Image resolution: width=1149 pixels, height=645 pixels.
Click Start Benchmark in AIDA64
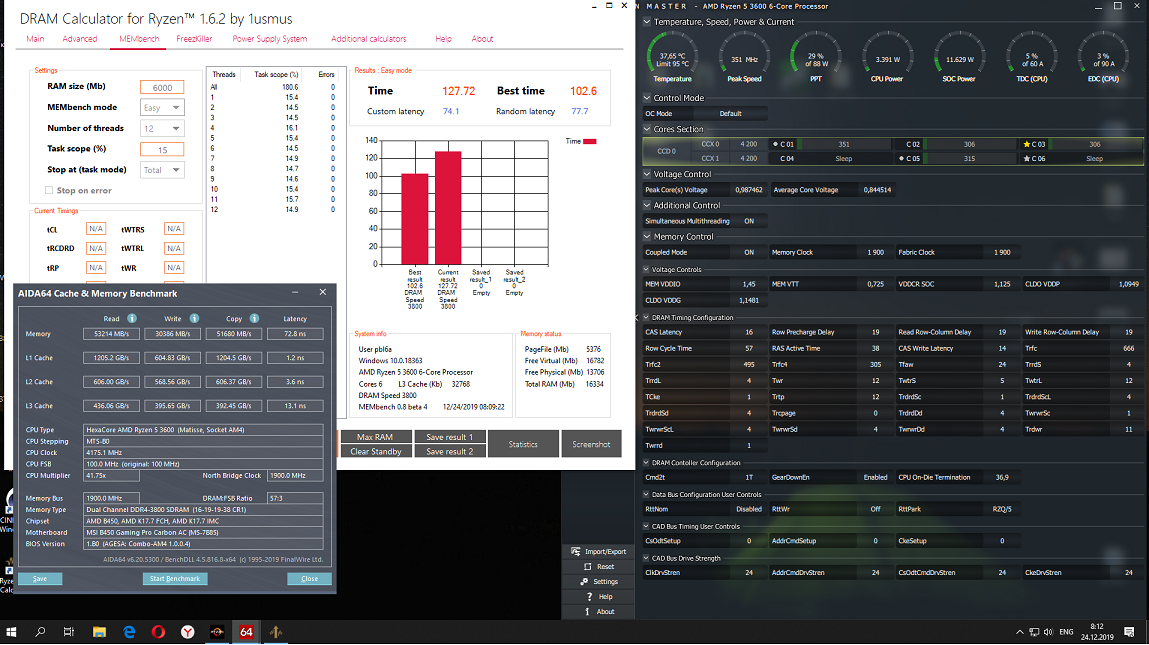tap(174, 579)
